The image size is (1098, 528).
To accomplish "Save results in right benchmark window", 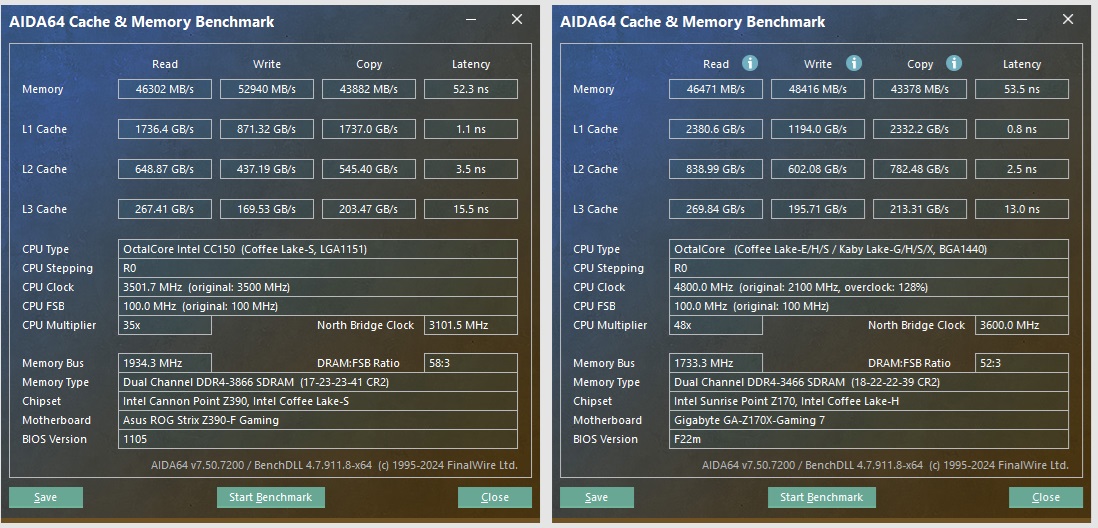I will [597, 497].
